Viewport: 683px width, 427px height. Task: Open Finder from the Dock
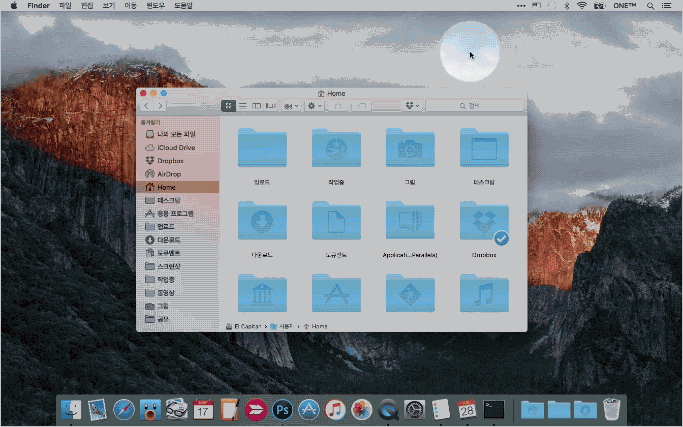pyautogui.click(x=71, y=410)
